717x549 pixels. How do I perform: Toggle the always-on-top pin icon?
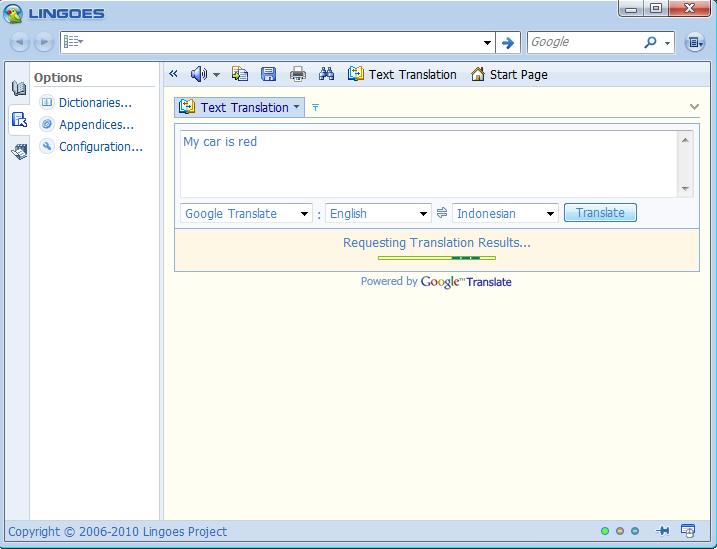point(663,531)
